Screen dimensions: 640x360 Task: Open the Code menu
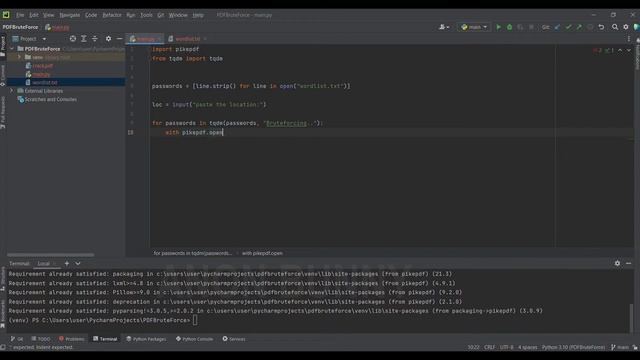[x=91, y=15]
